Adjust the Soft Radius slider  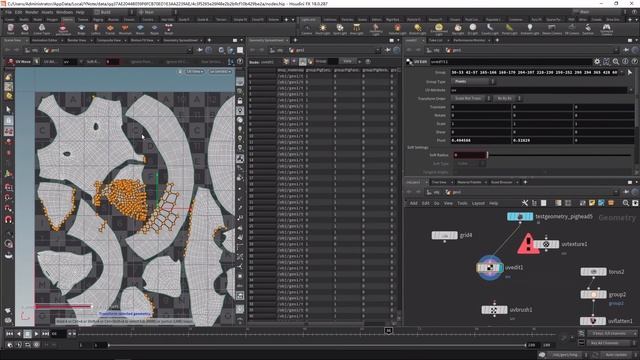559,155
